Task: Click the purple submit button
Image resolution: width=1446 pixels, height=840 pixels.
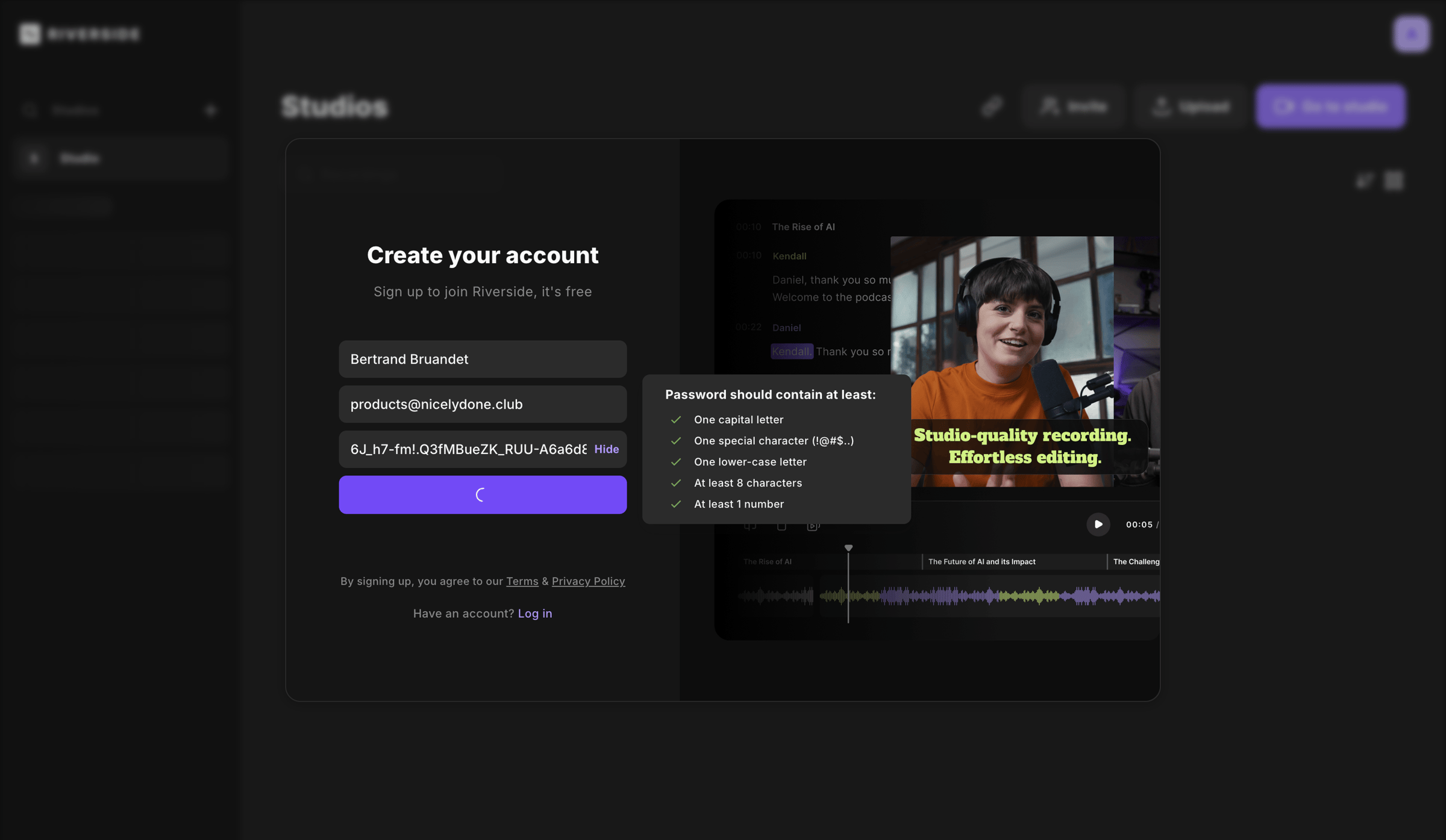Action: [x=483, y=495]
